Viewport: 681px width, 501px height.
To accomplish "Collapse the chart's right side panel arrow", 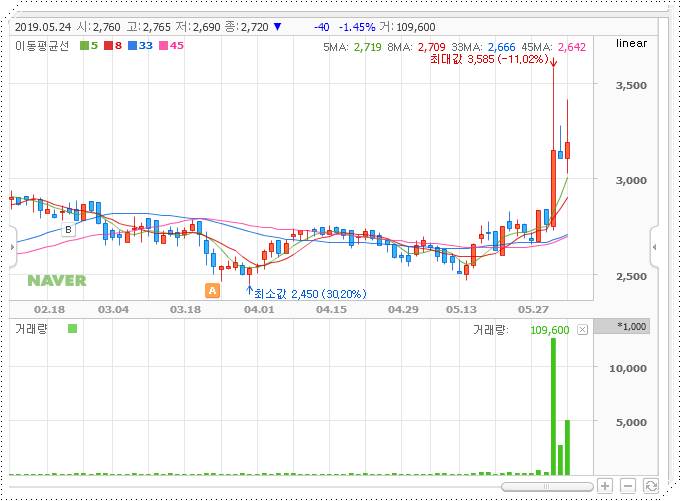I will (x=654, y=247).
